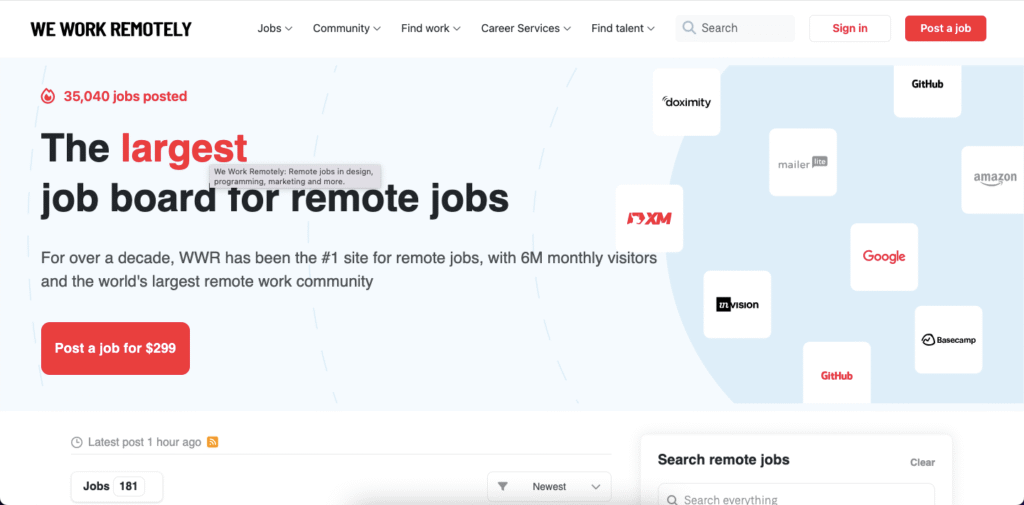Click the Search everything input field
This screenshot has height=505, width=1024.
pyautogui.click(x=796, y=495)
